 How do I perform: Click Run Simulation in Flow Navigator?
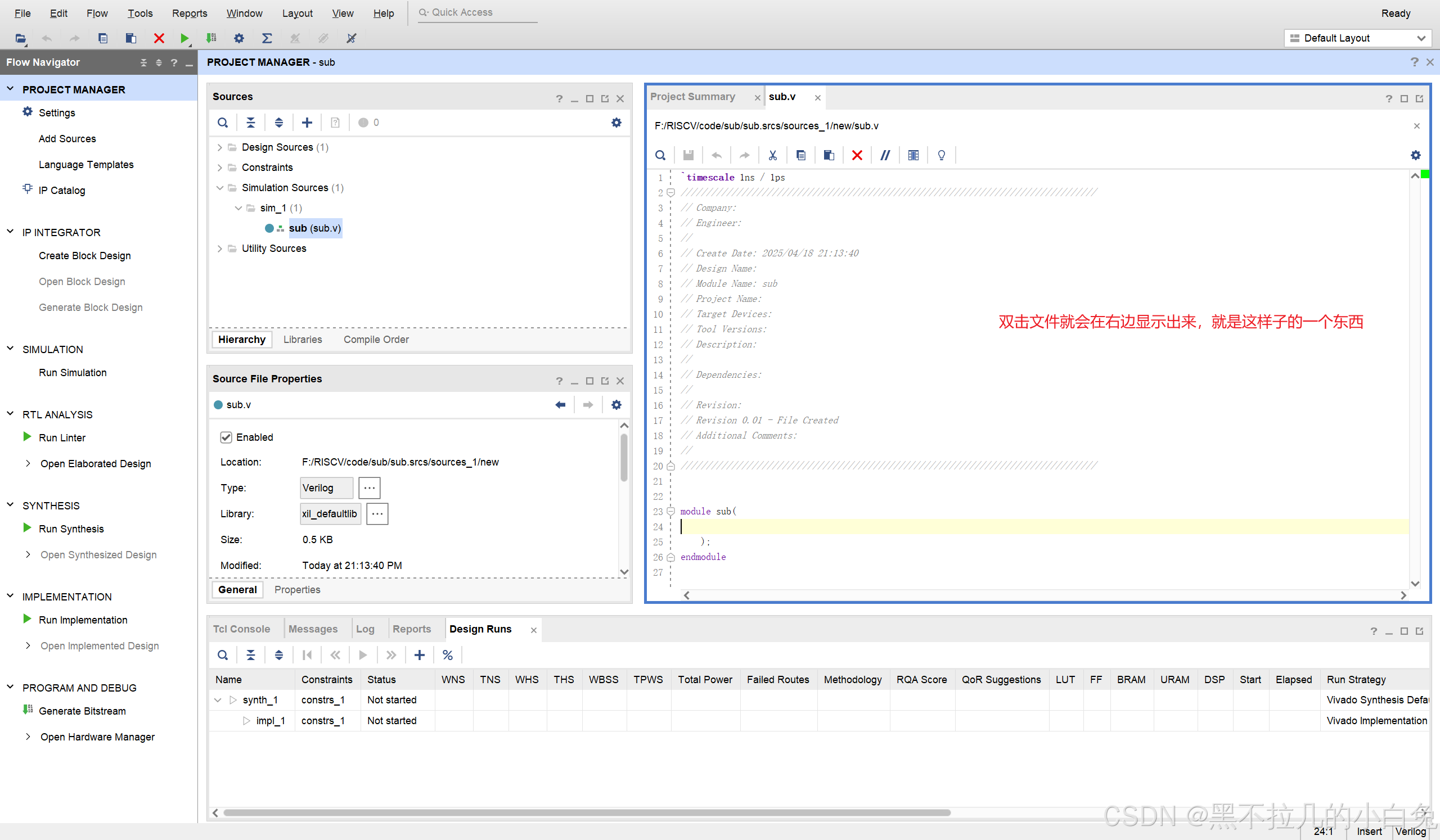73,372
